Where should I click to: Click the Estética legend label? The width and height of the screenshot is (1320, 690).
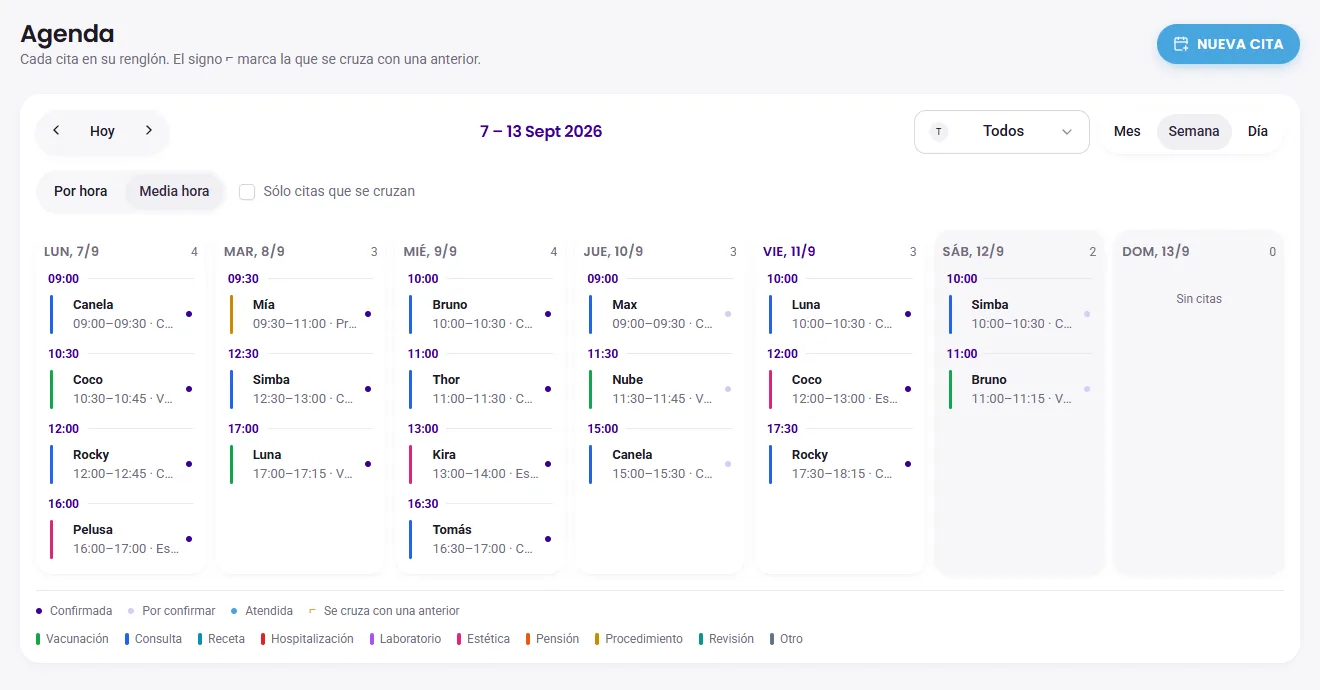pos(488,639)
